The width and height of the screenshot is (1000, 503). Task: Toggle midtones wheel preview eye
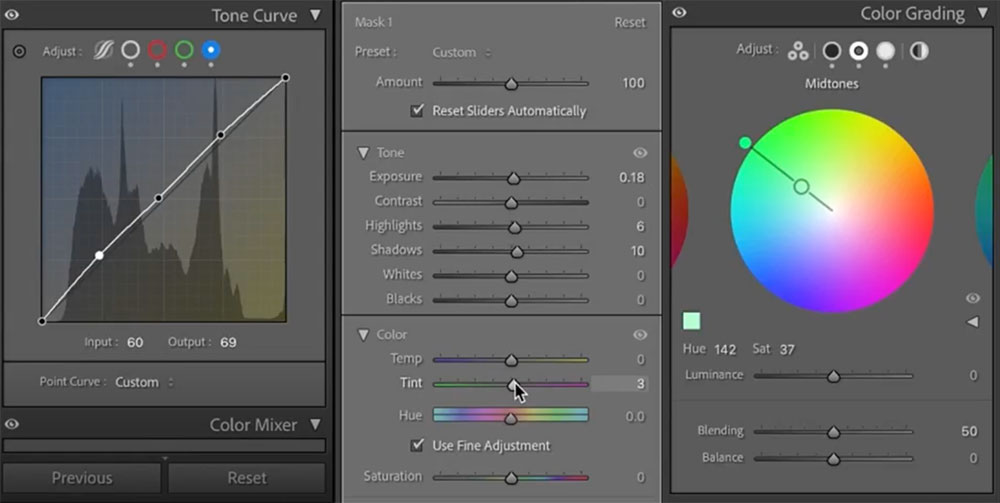[x=973, y=298]
